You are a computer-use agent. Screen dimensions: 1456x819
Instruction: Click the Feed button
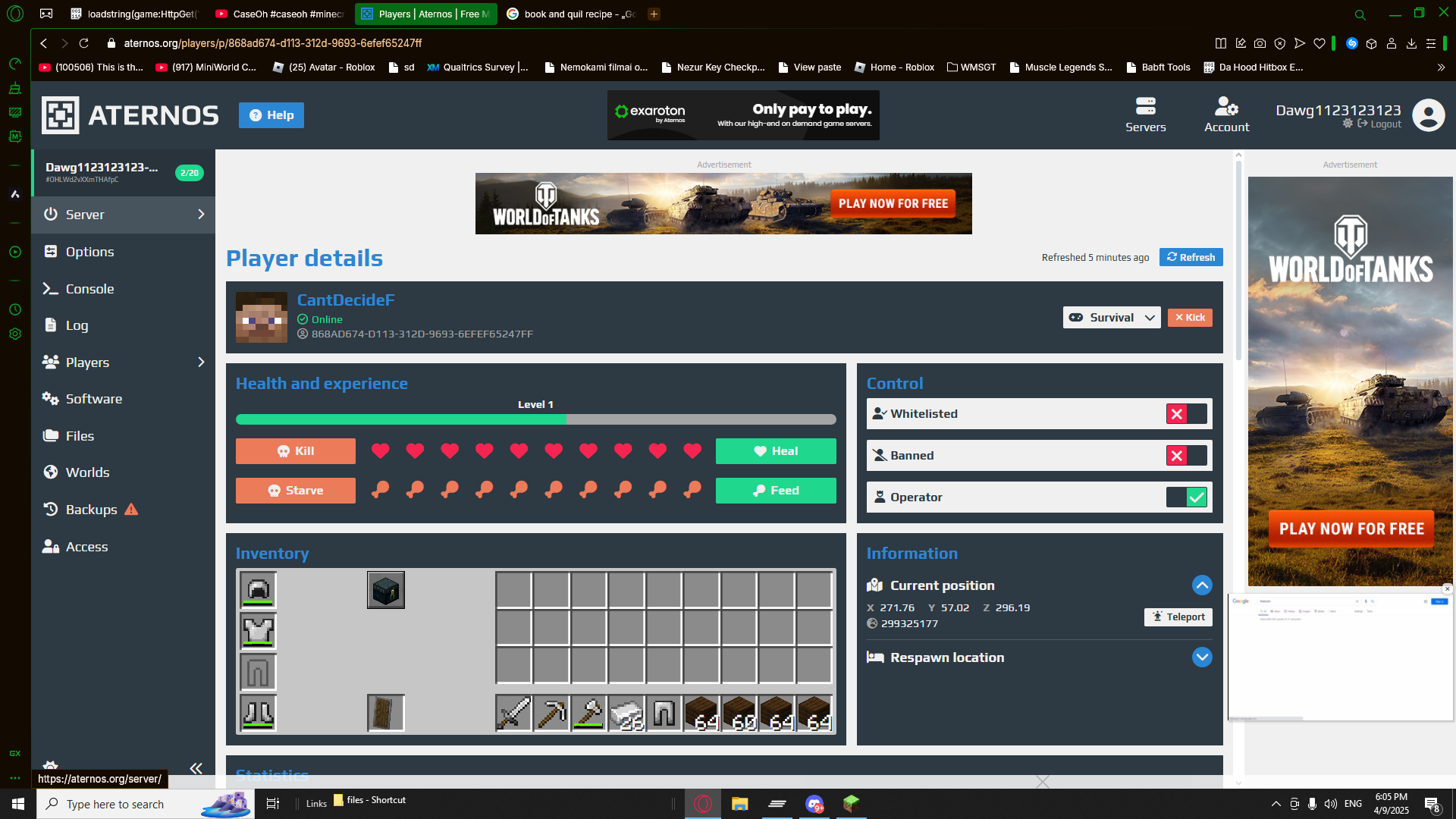776,491
